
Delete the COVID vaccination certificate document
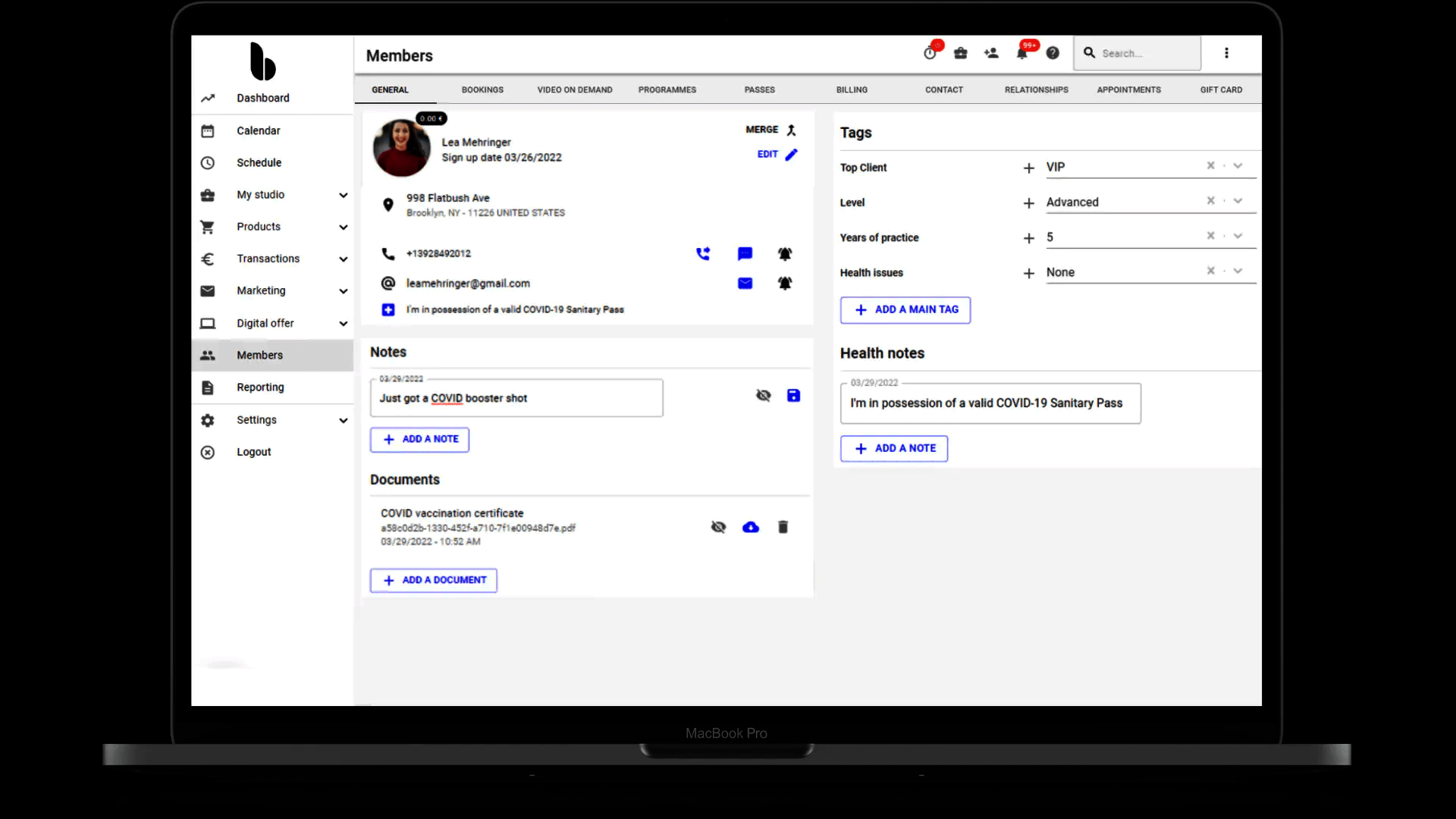tap(783, 527)
